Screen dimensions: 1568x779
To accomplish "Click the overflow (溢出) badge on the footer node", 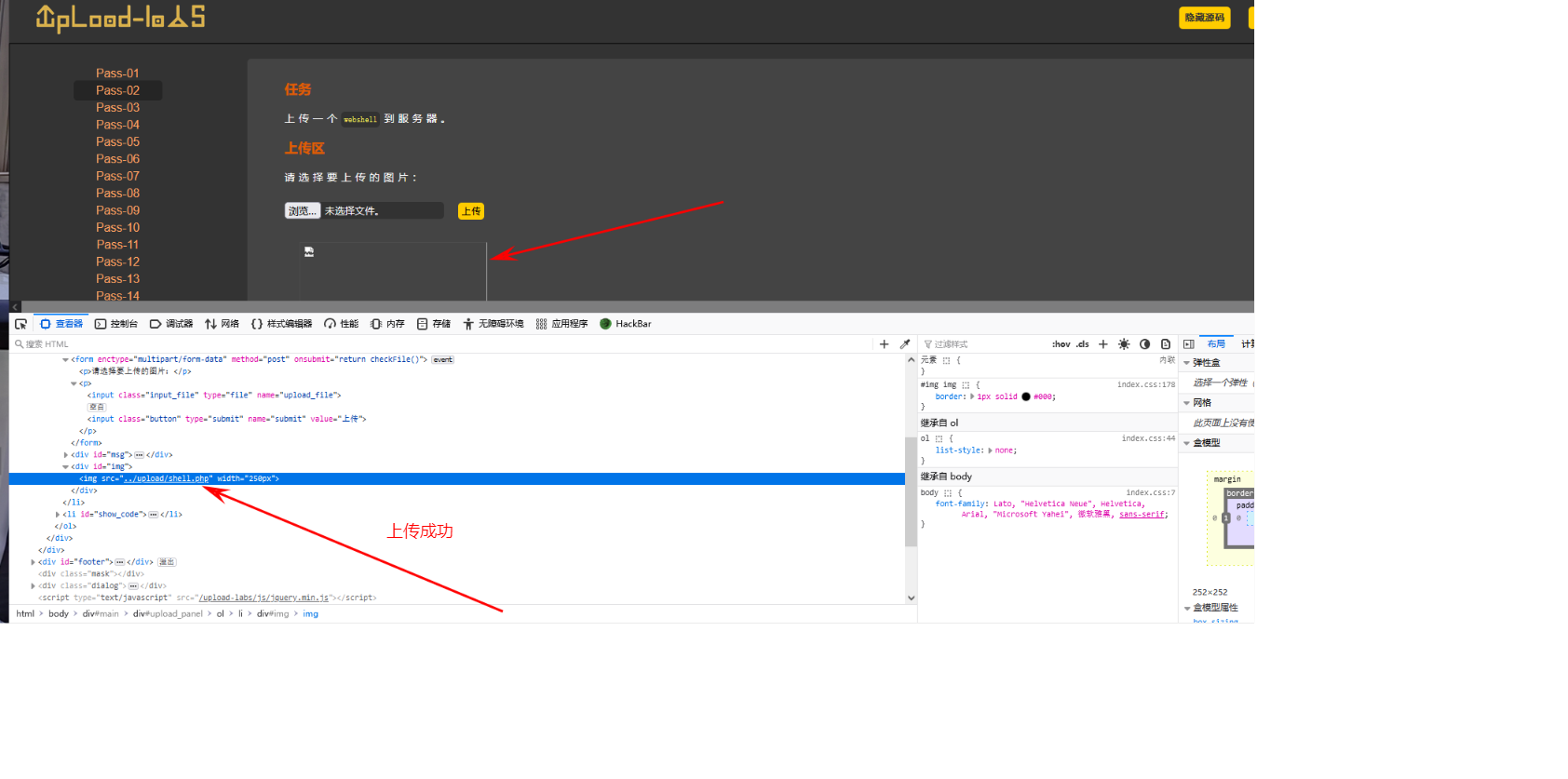I will [x=167, y=562].
